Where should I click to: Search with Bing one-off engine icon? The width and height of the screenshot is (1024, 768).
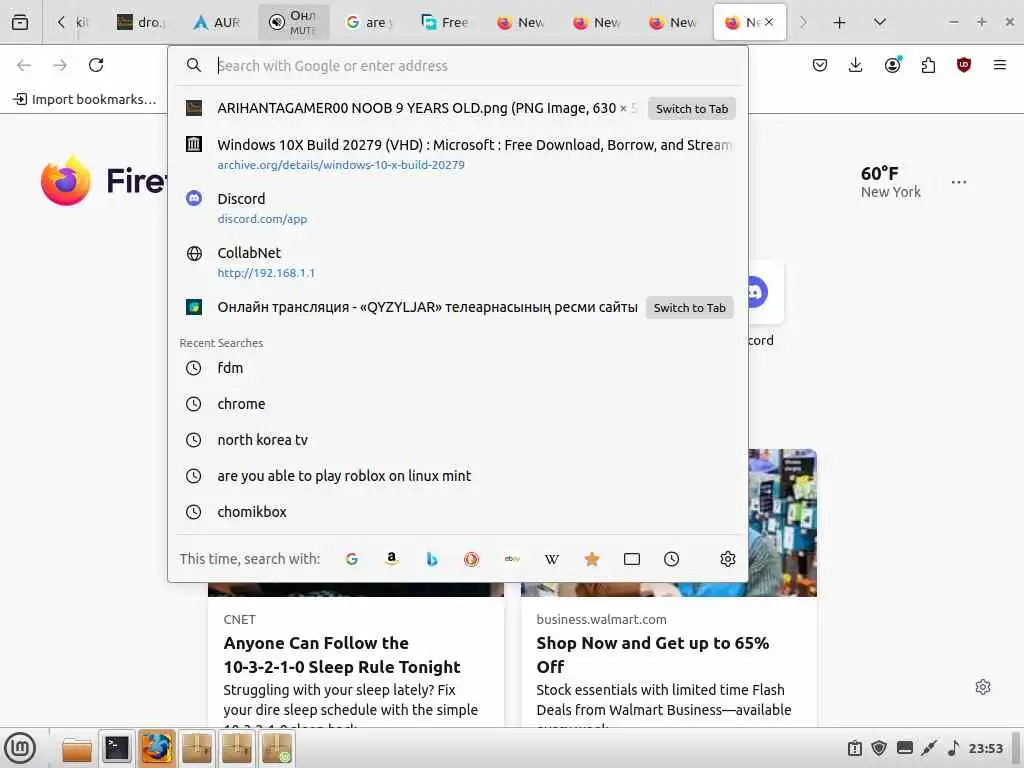point(432,559)
